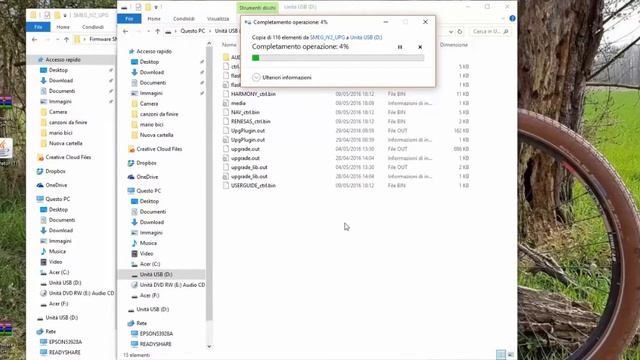Click back arrow in SMEG_IV2_UPG window

(35, 40)
